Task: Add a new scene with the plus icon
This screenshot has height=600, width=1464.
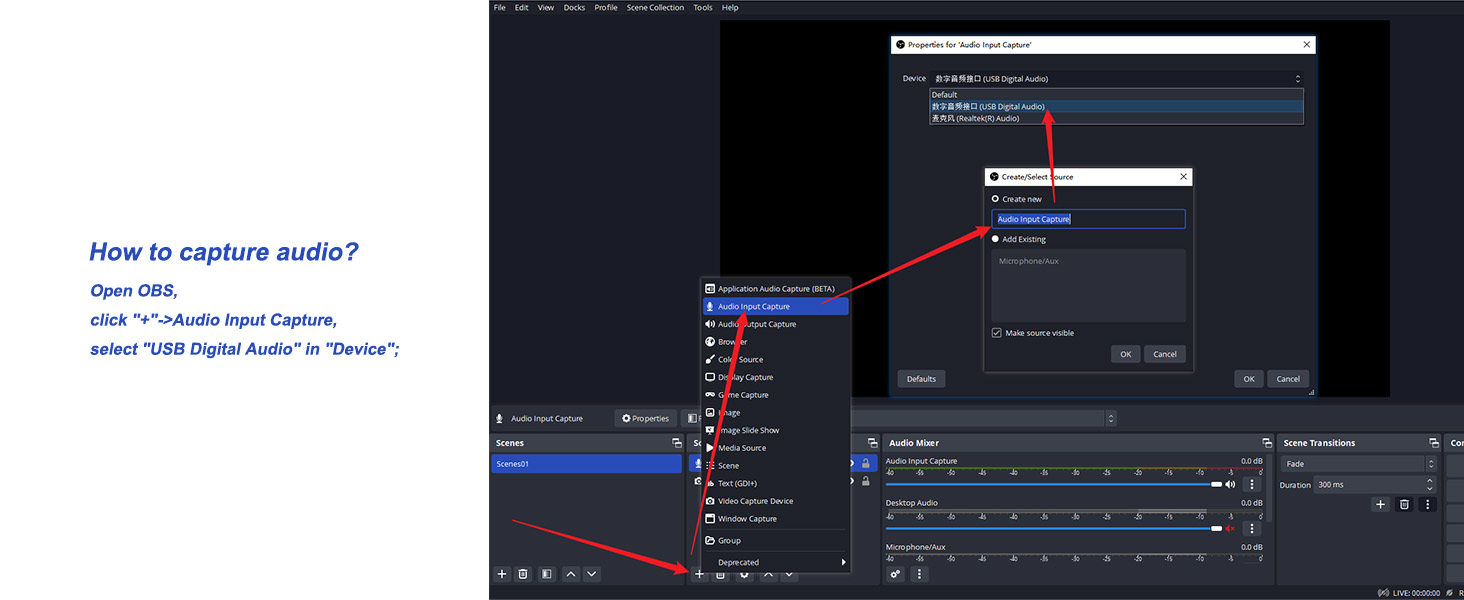Action: point(502,574)
